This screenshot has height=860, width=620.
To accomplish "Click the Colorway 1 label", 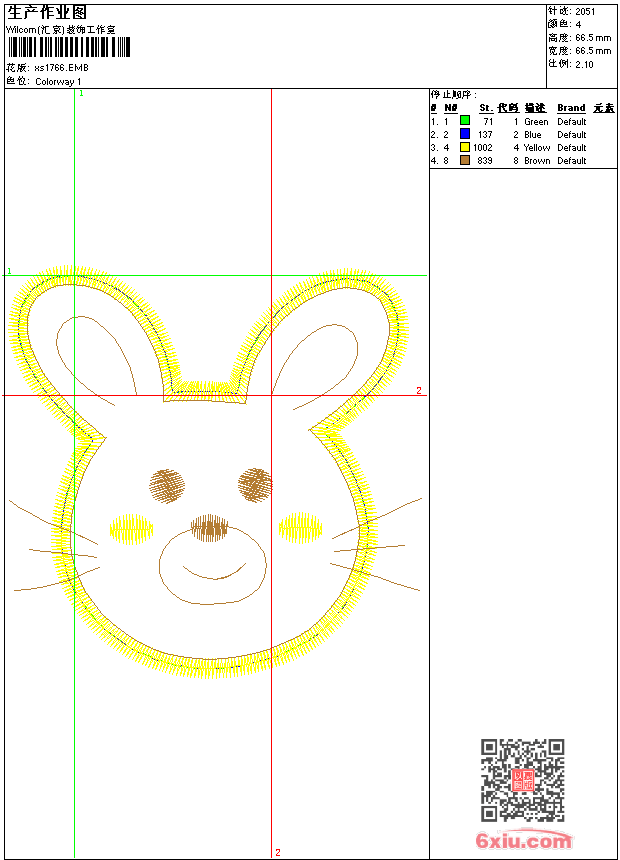I will point(59,81).
